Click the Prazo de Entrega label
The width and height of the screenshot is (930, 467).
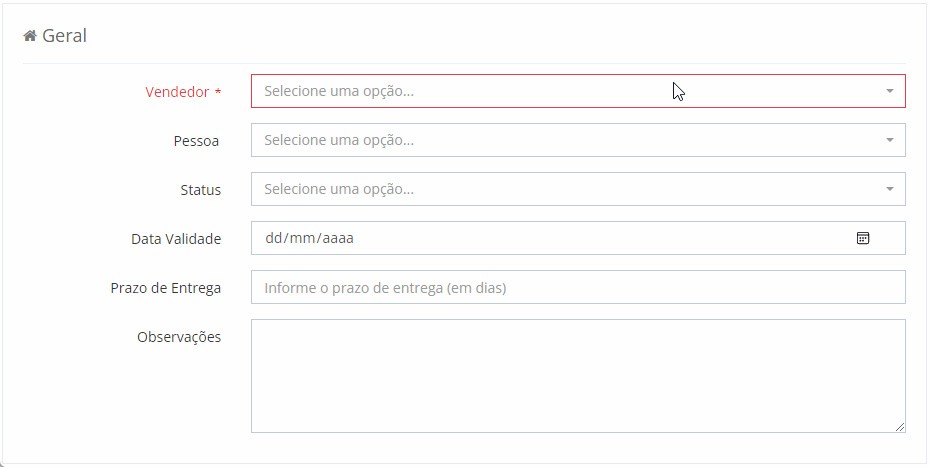point(166,288)
